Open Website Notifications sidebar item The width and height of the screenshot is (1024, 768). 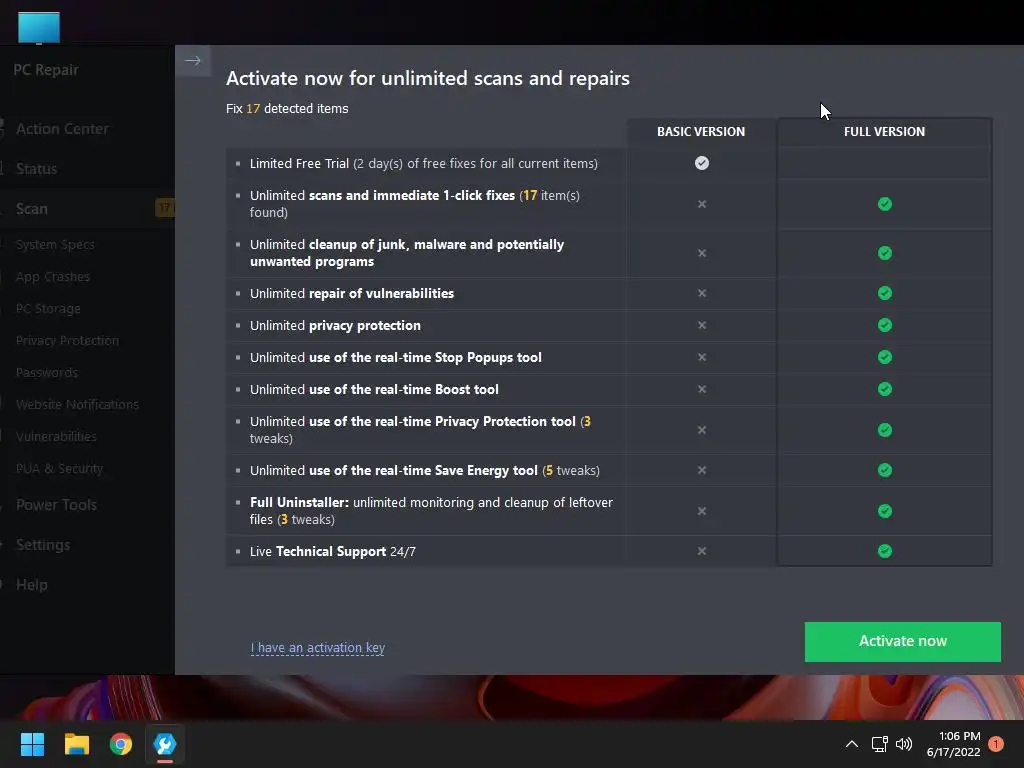pos(77,404)
